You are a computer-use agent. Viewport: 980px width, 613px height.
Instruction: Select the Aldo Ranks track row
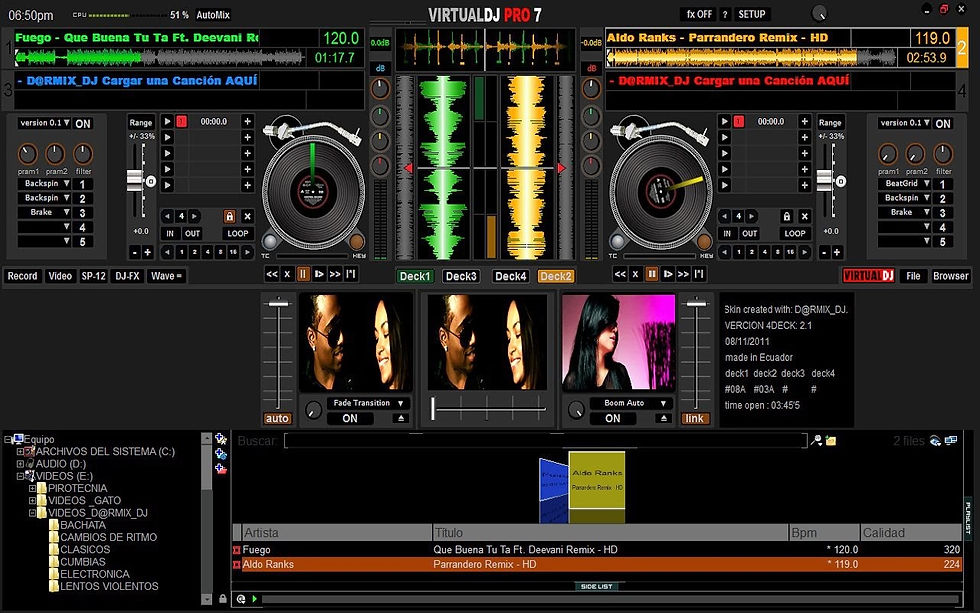[x=597, y=564]
